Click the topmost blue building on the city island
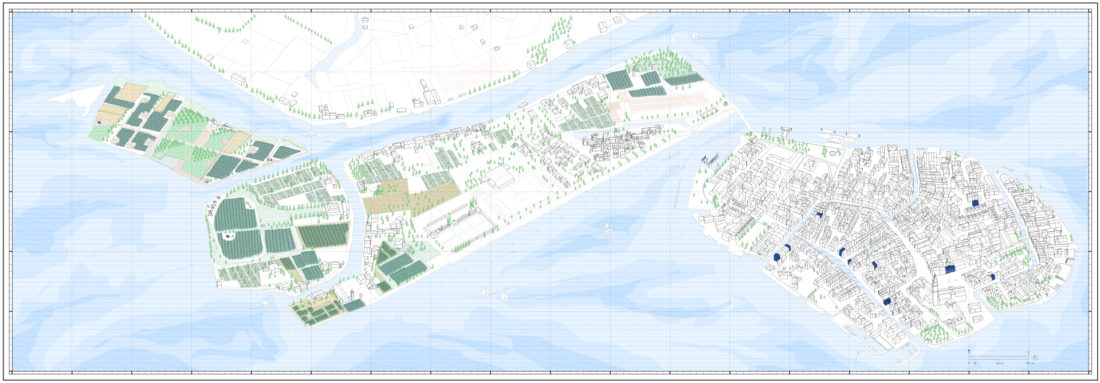The image size is (1100, 383). 974,202
